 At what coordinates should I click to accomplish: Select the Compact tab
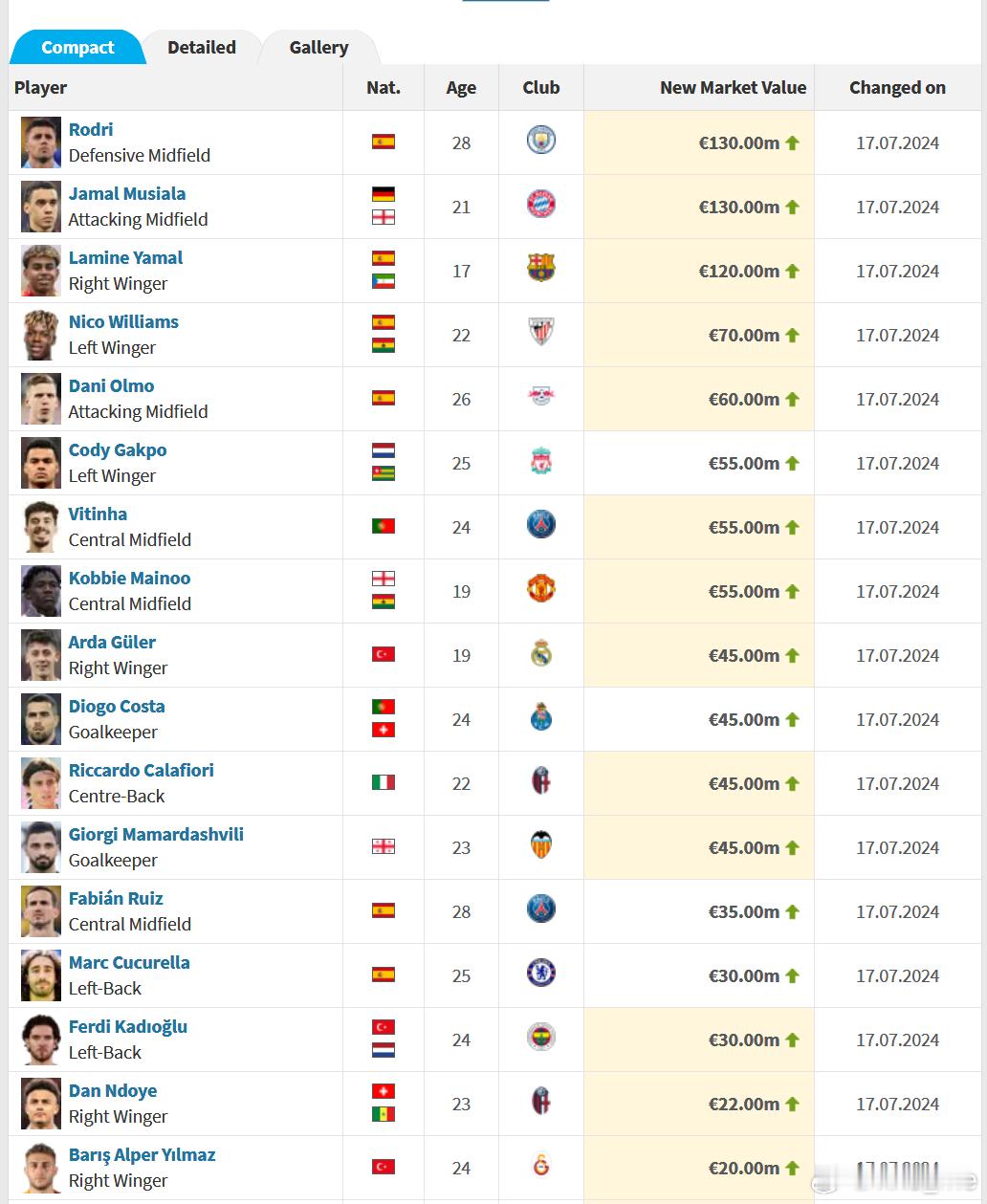(x=77, y=47)
